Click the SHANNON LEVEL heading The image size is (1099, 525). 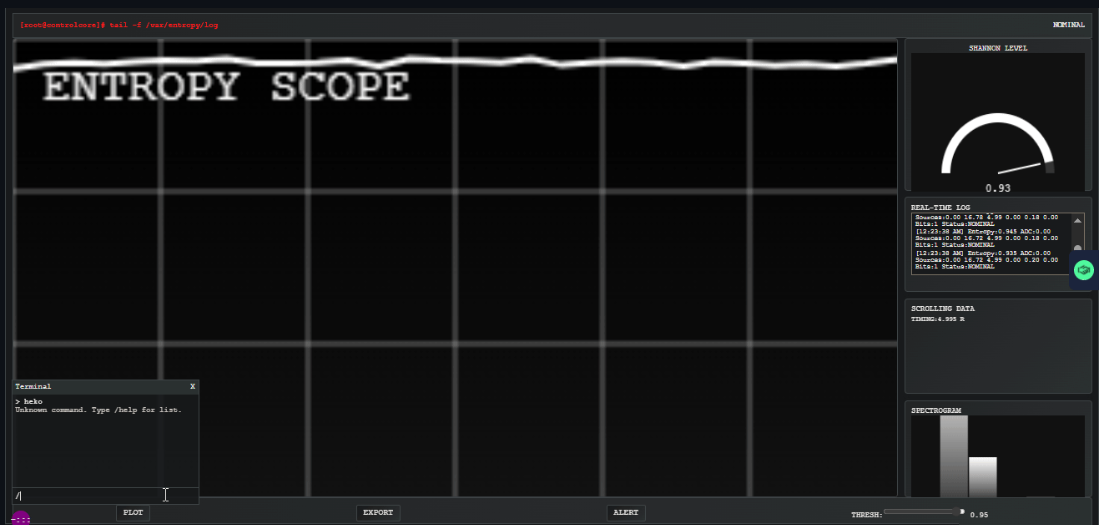point(998,48)
